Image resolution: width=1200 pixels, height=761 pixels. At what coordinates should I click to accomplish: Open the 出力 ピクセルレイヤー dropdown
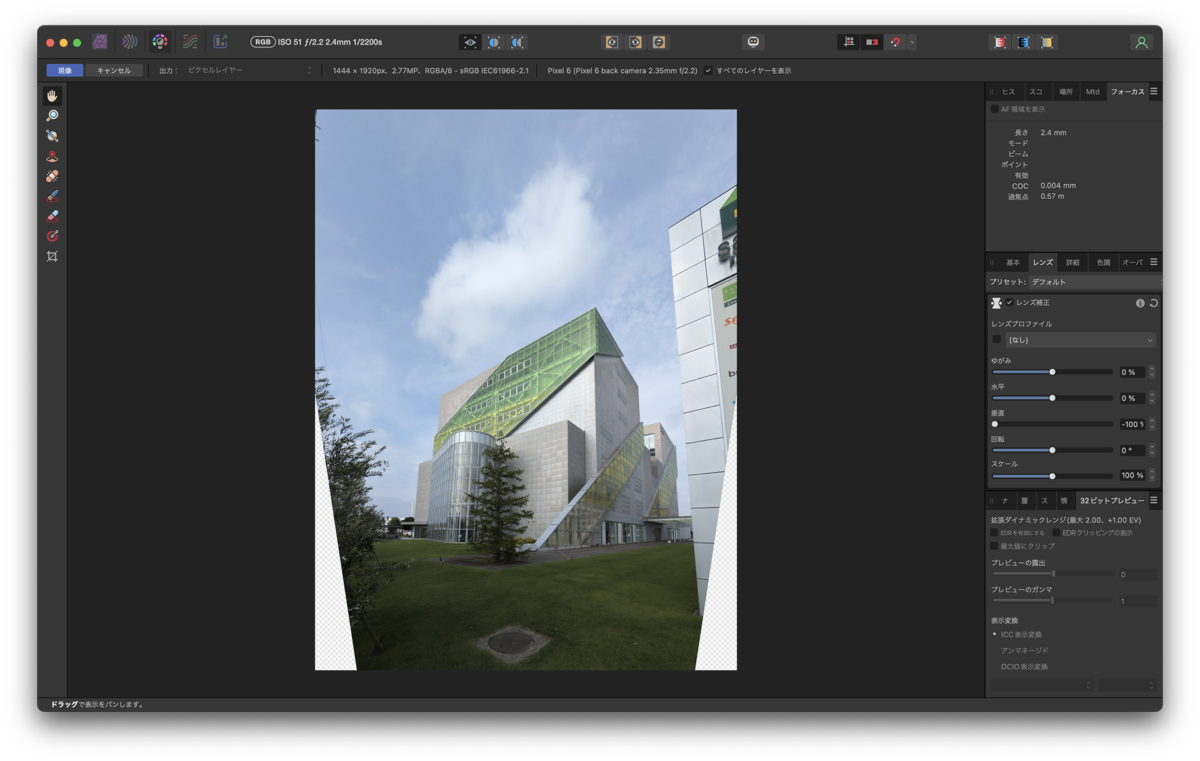point(250,71)
